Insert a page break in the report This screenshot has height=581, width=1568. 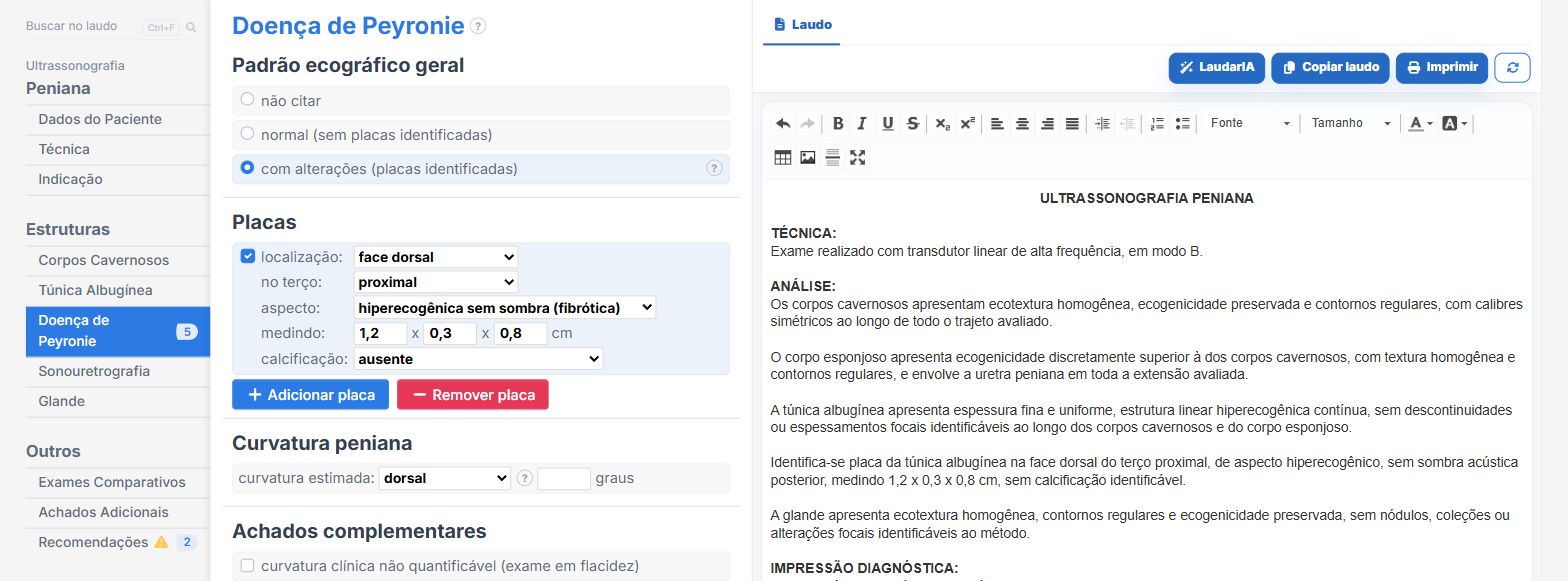(x=832, y=157)
